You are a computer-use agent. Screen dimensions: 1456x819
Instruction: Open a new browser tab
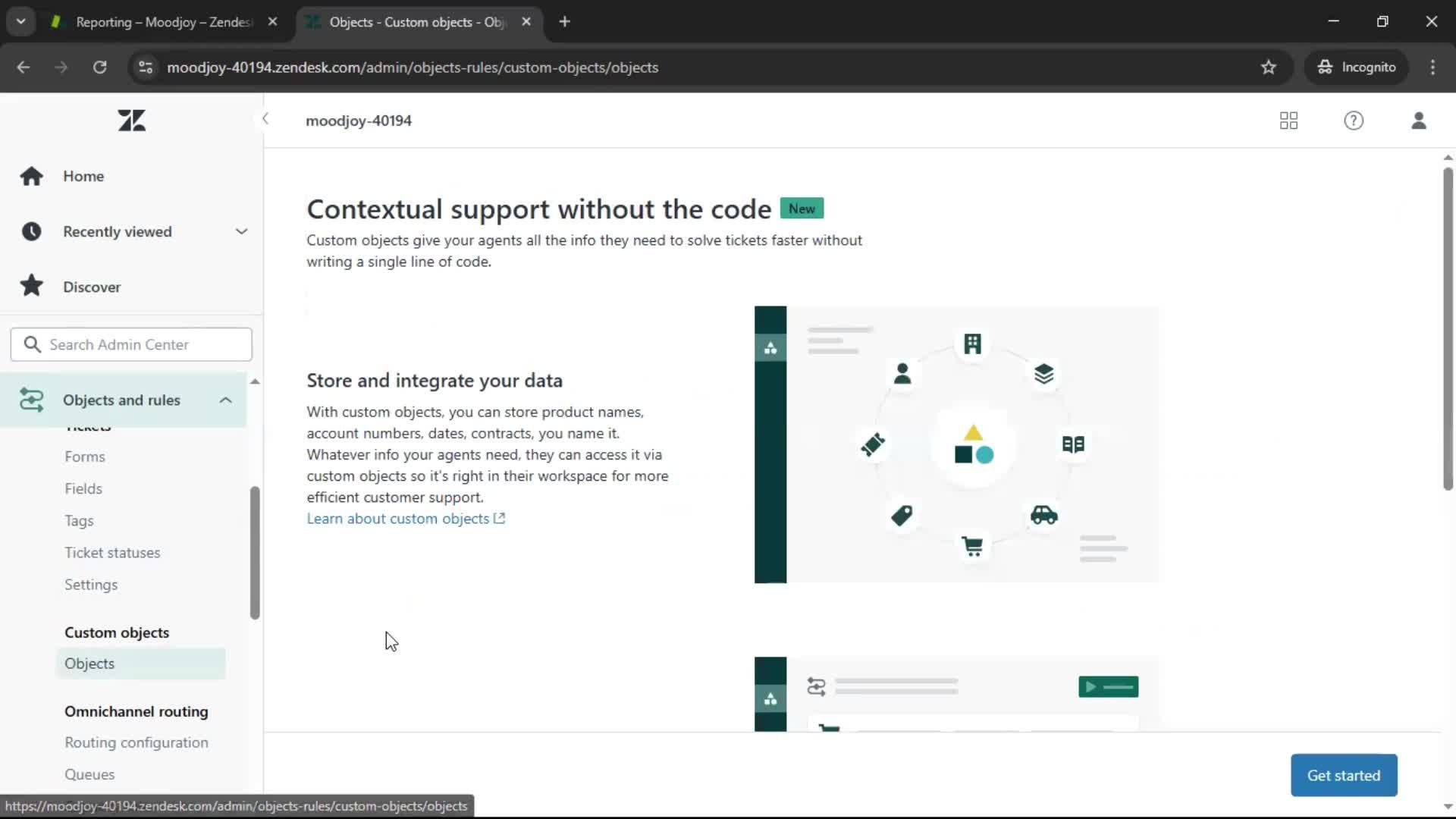tap(564, 22)
